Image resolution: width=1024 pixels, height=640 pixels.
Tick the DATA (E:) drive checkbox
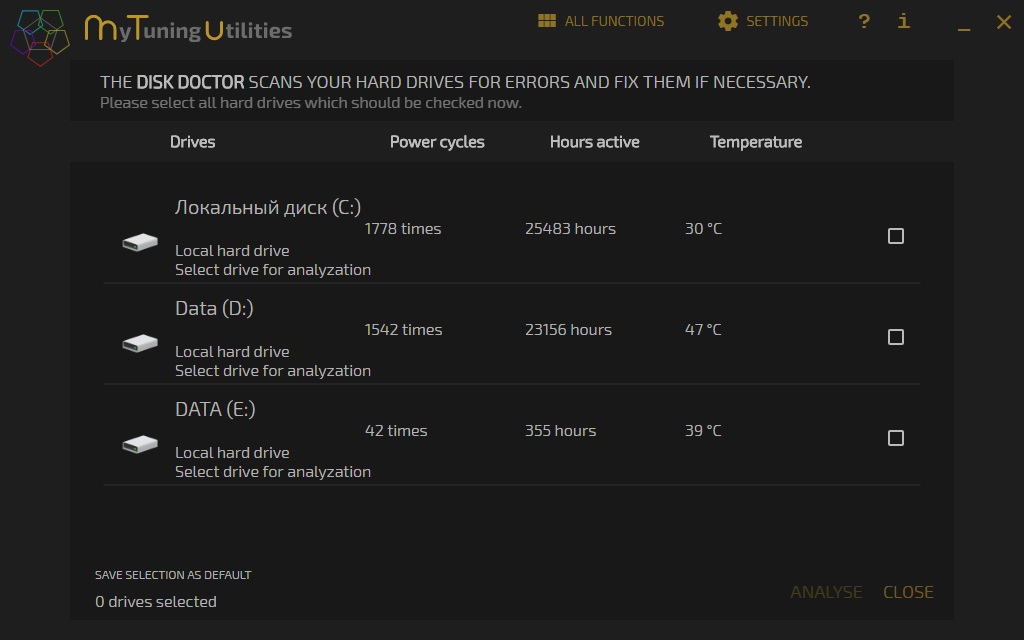click(896, 438)
